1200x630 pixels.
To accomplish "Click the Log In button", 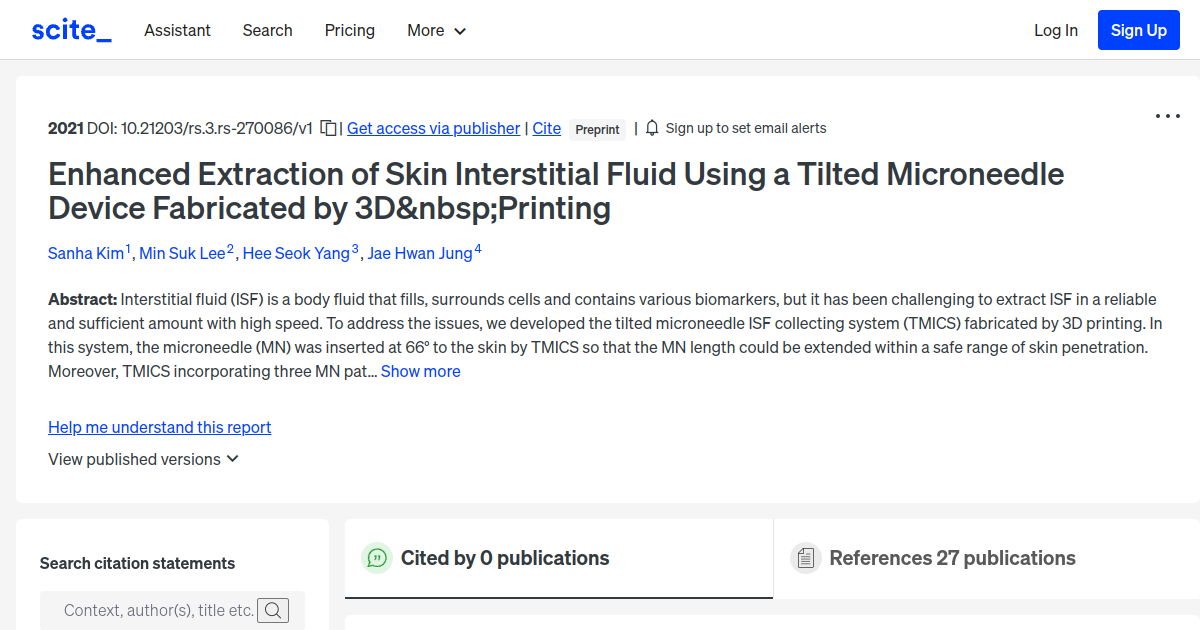I will pyautogui.click(x=1055, y=30).
